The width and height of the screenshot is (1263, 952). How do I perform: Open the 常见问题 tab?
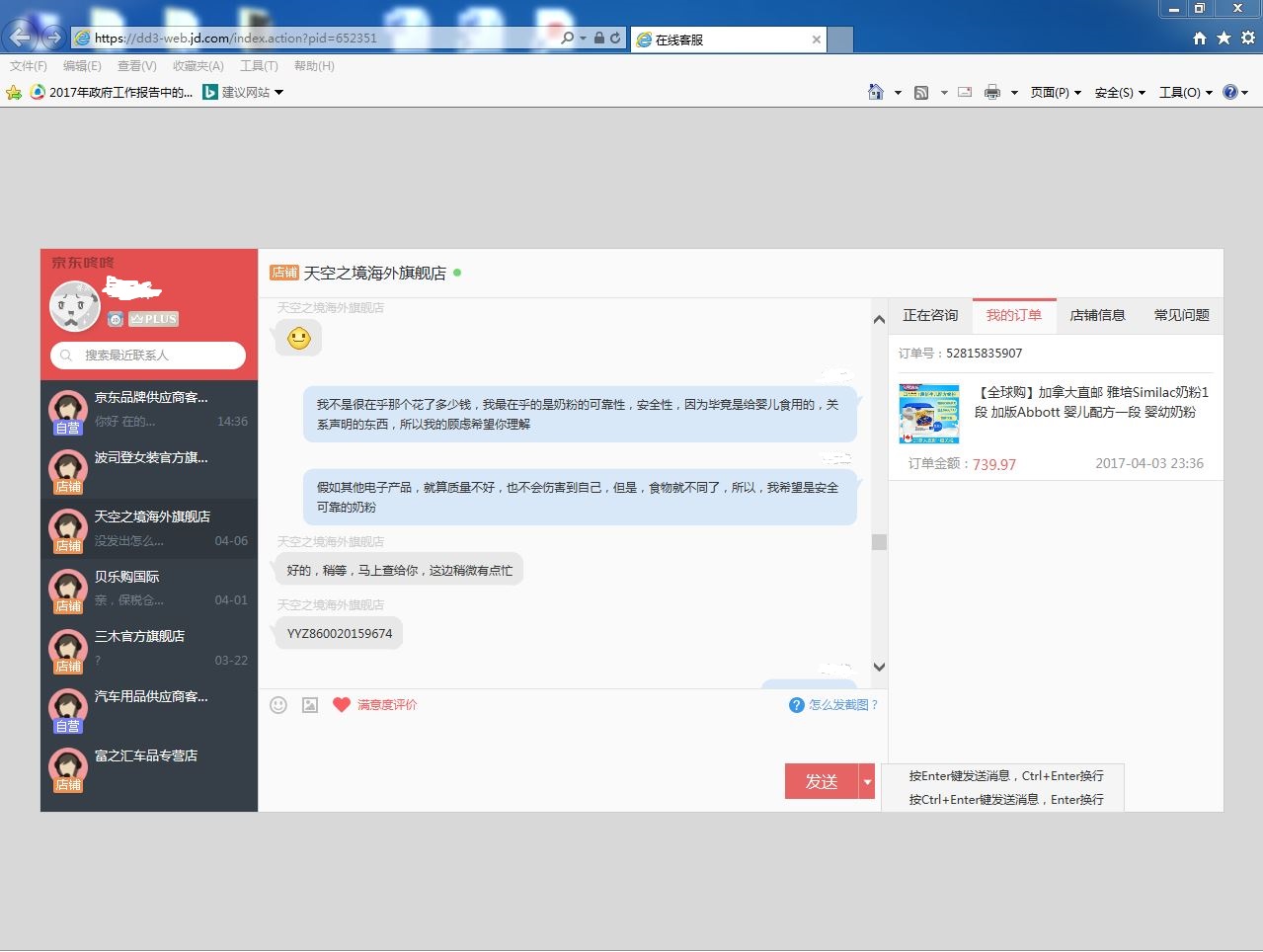coord(1181,315)
